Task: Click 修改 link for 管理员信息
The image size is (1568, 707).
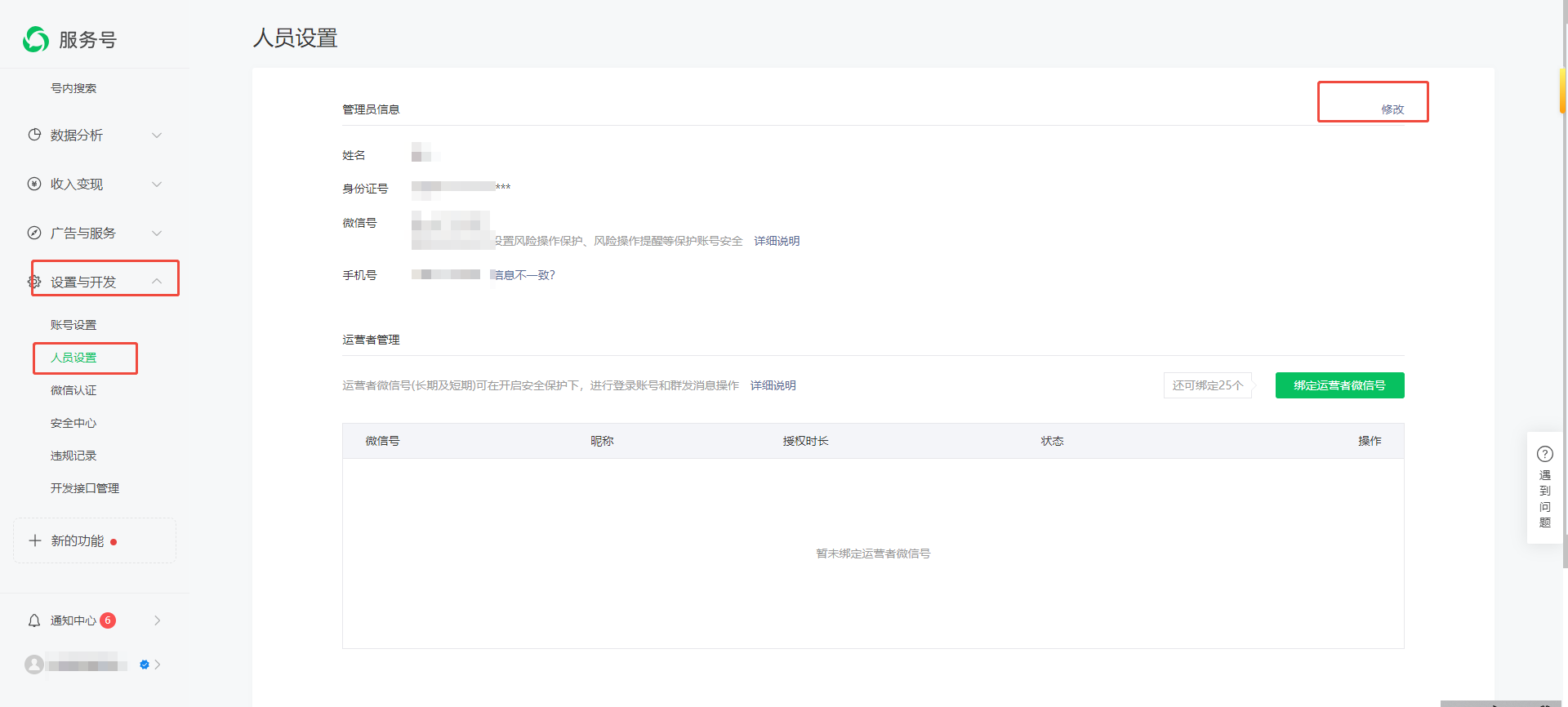Action: pyautogui.click(x=1392, y=109)
